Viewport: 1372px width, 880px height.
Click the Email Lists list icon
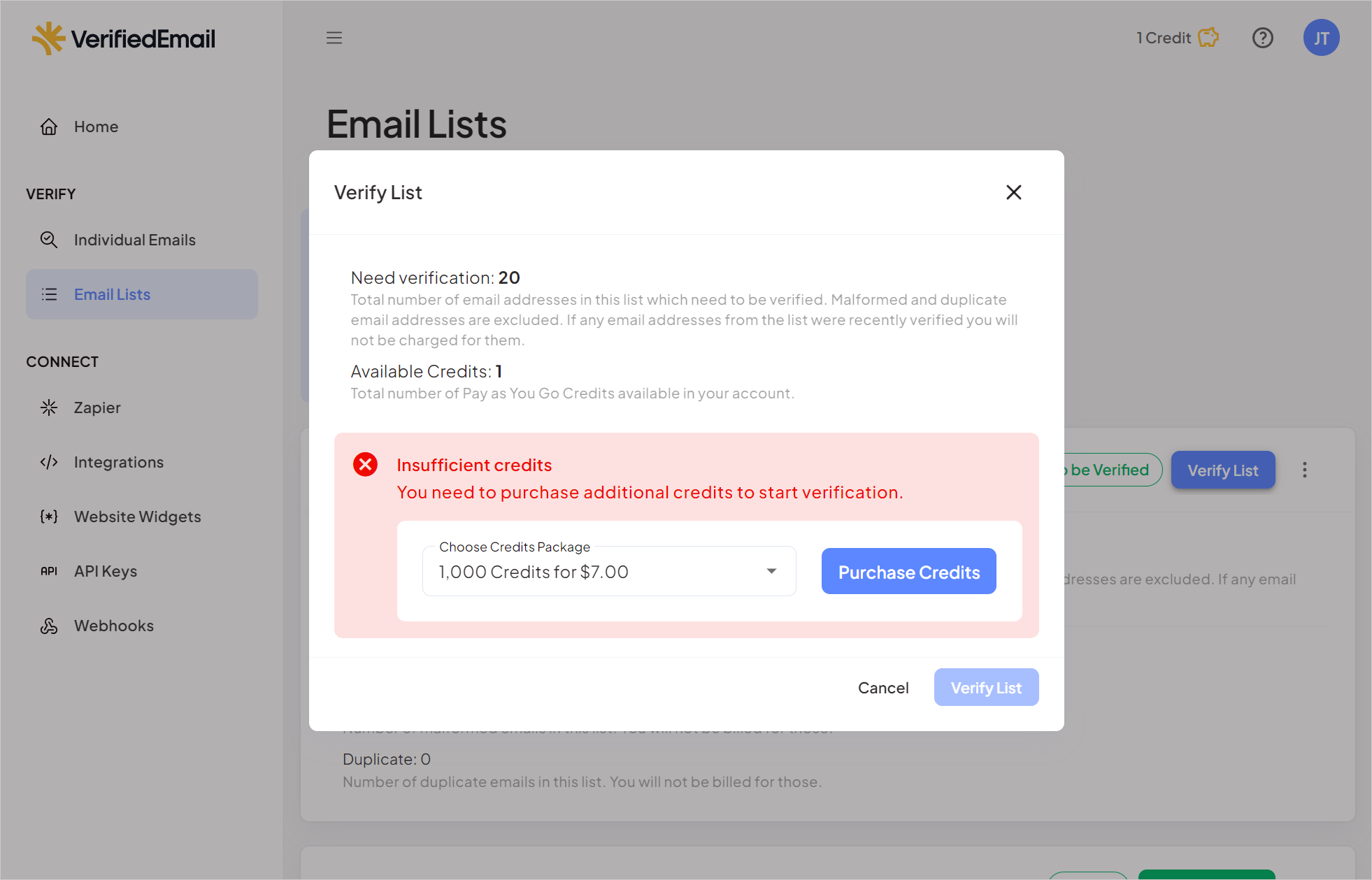click(49, 294)
